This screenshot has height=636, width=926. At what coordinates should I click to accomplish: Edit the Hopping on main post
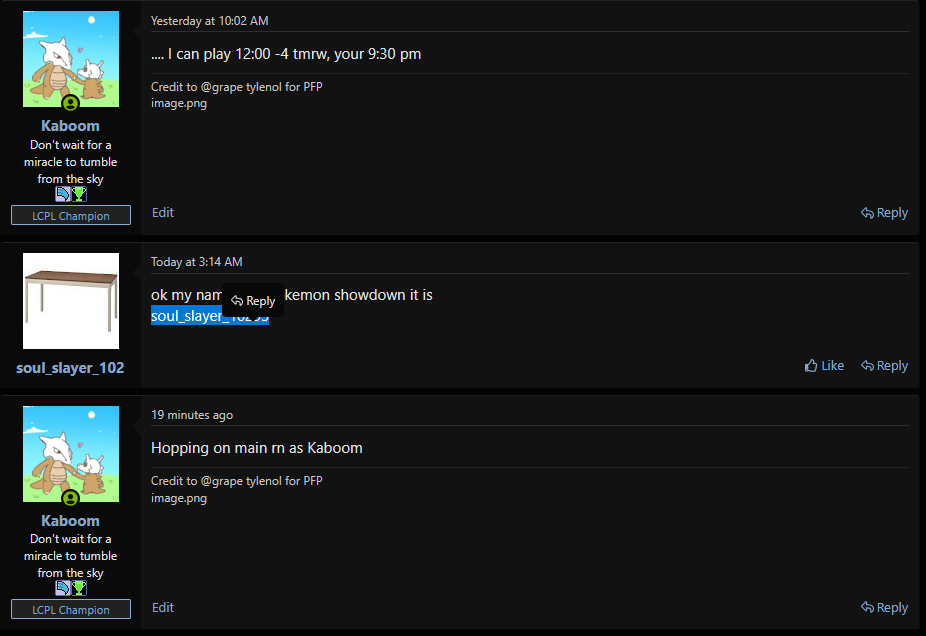162,607
